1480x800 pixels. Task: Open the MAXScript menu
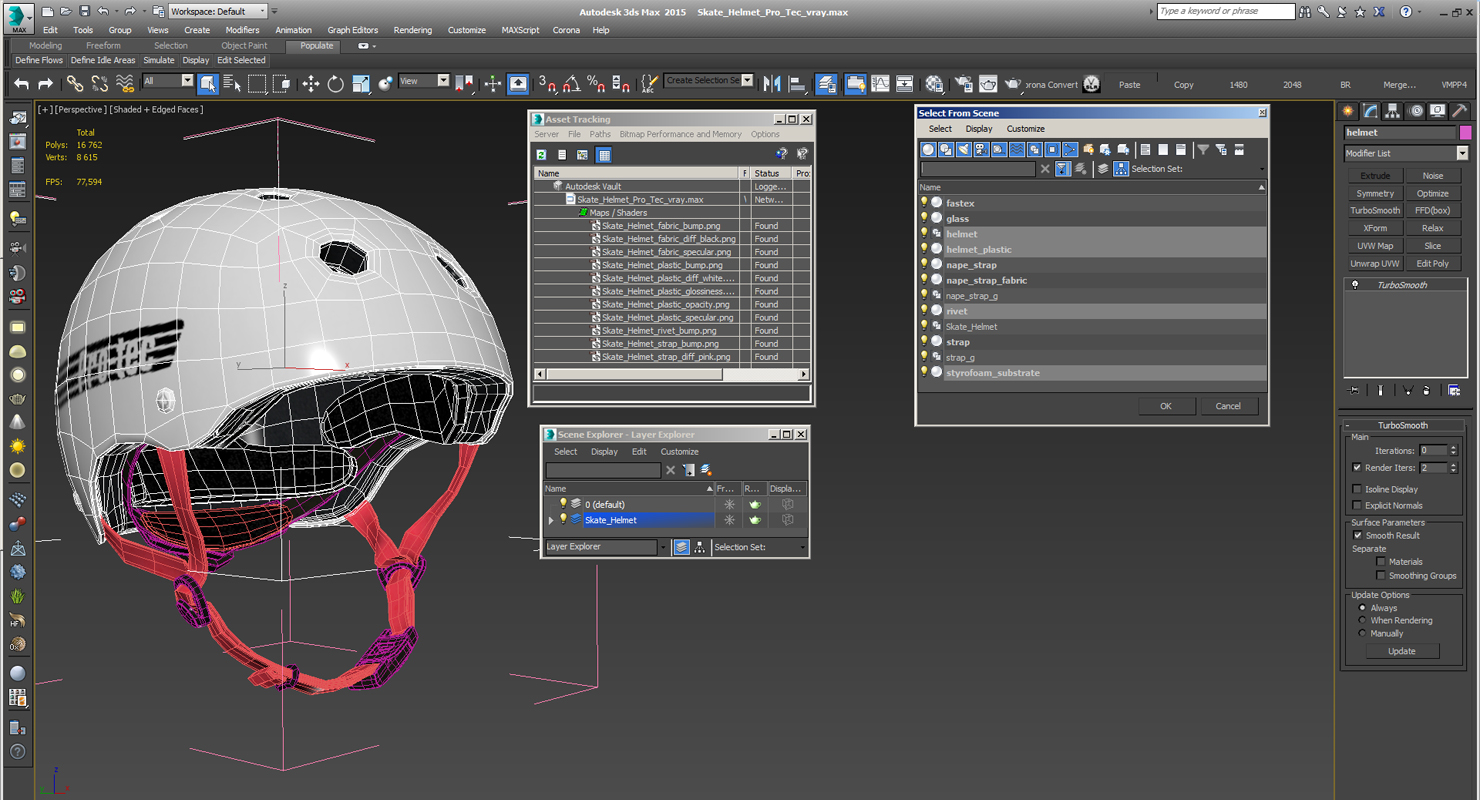pyautogui.click(x=520, y=30)
